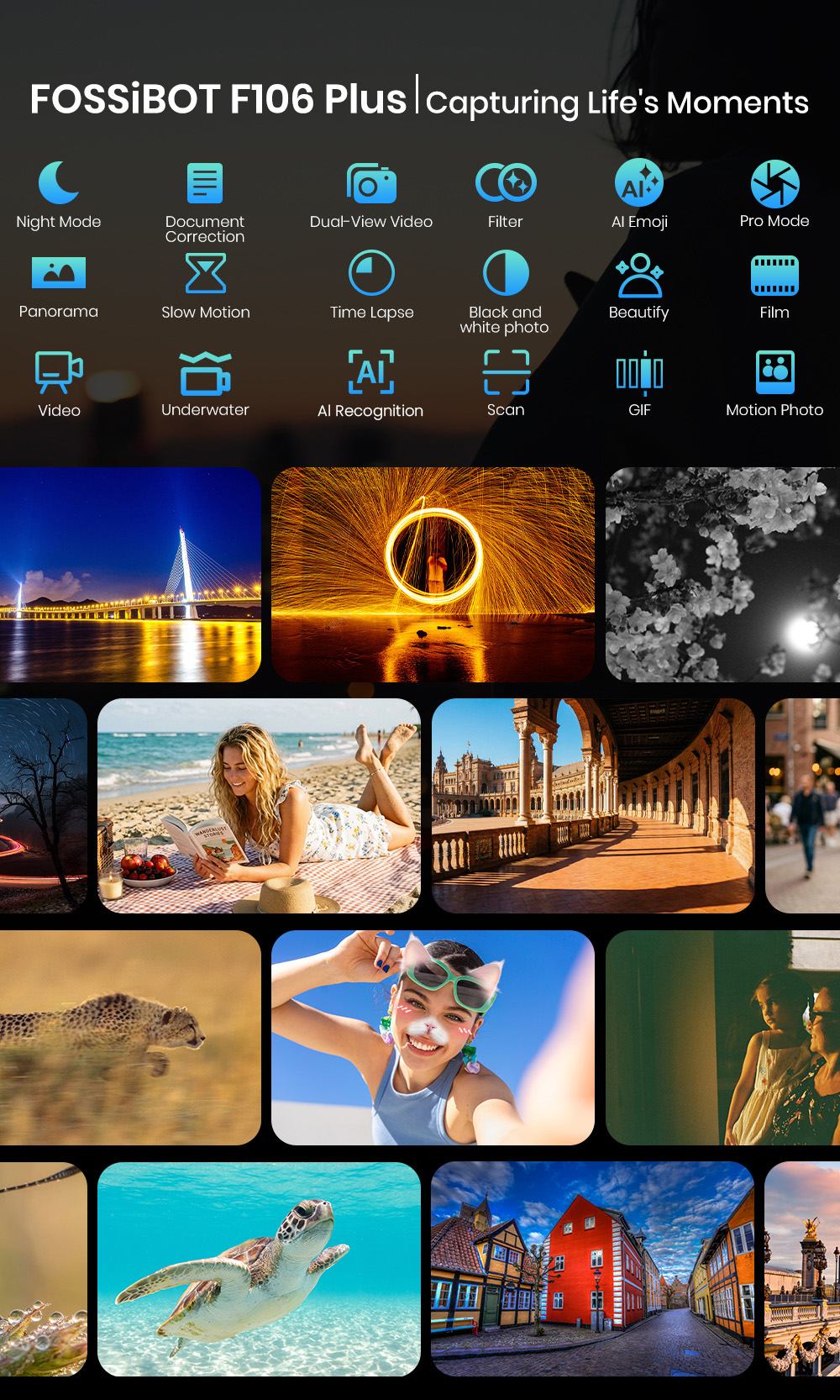Screen dimensions: 840x1400
Task: Open the woman reading on beach photo
Action: tap(259, 806)
